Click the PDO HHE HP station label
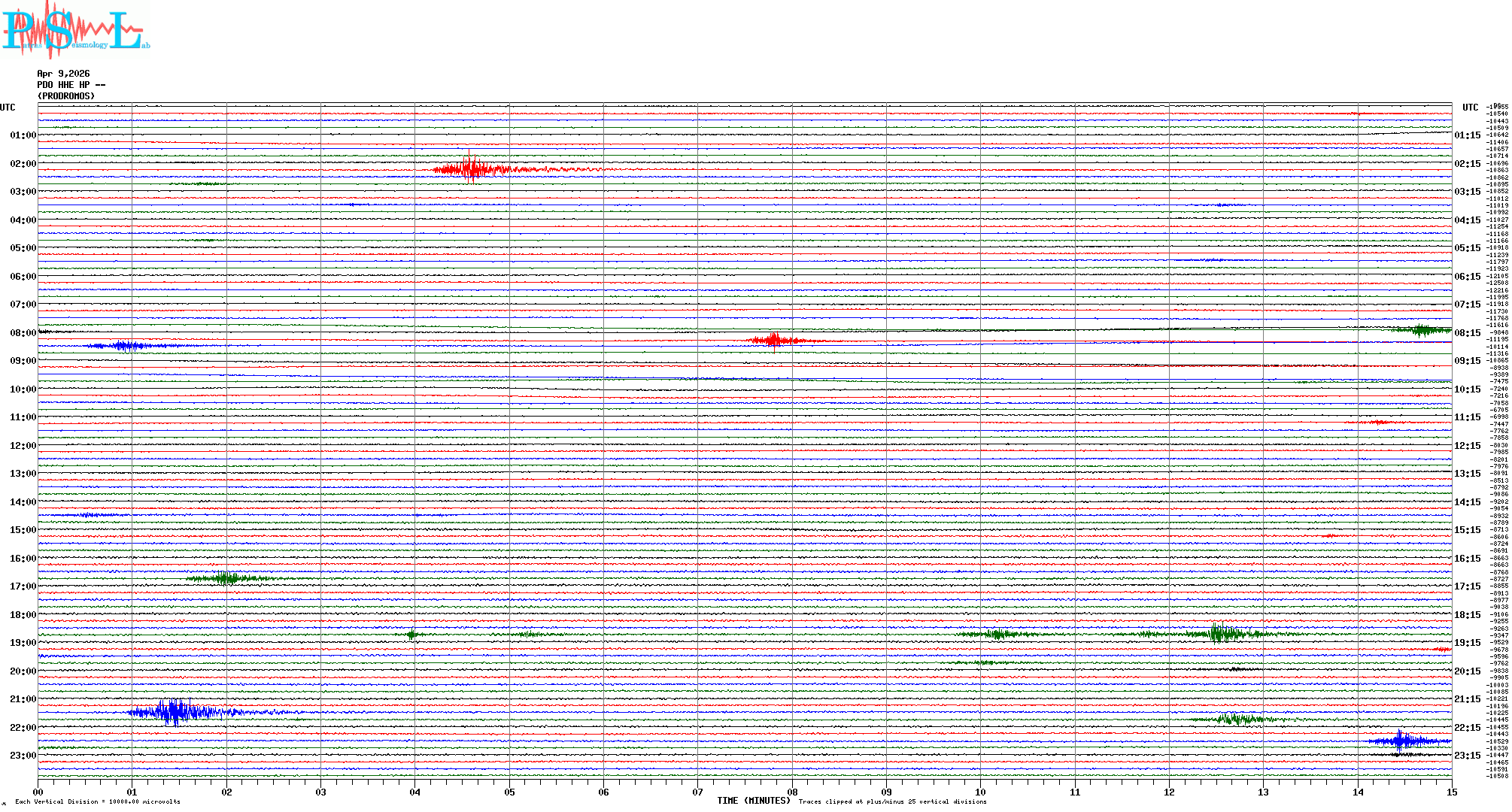Image resolution: width=1512 pixels, height=812 pixels. click(x=71, y=85)
